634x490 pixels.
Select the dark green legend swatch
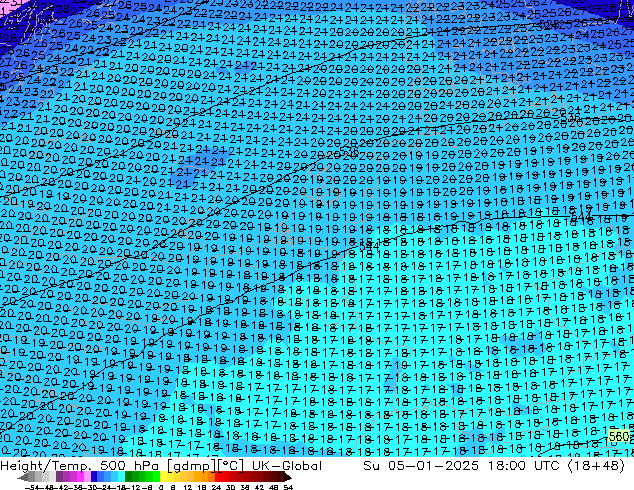(129, 476)
